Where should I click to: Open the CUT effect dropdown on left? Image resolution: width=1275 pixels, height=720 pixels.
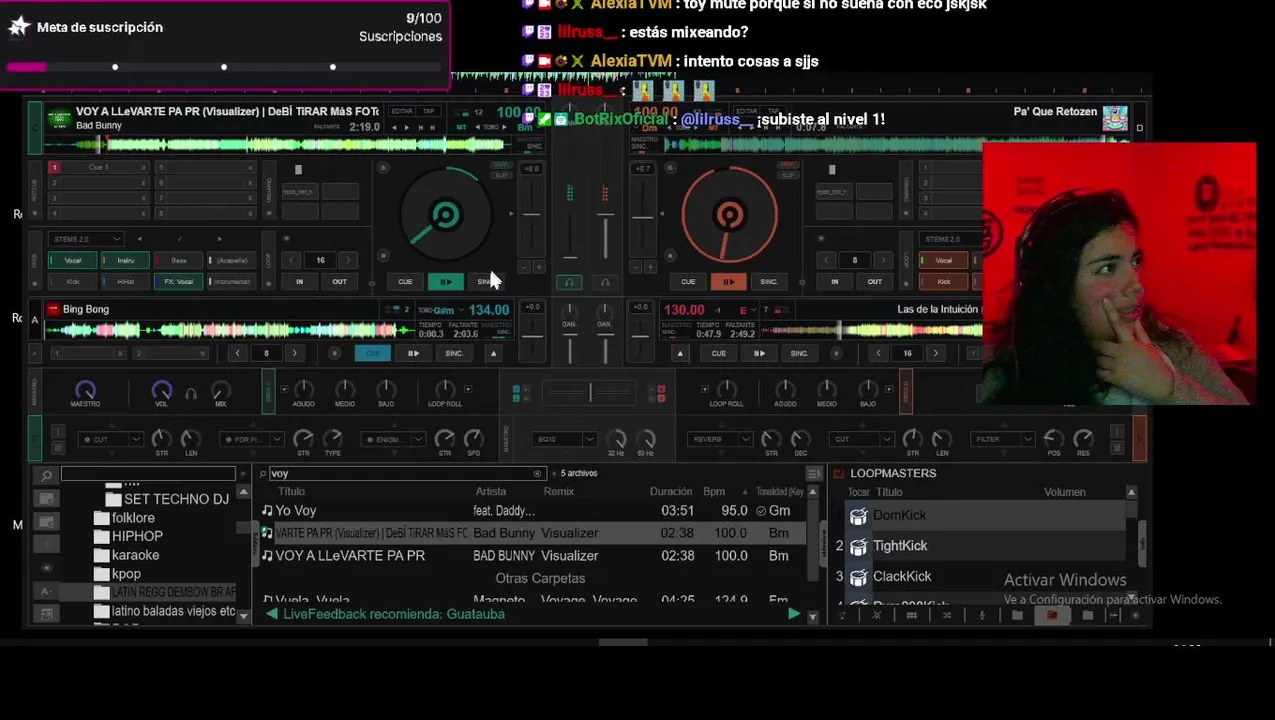click(111, 439)
